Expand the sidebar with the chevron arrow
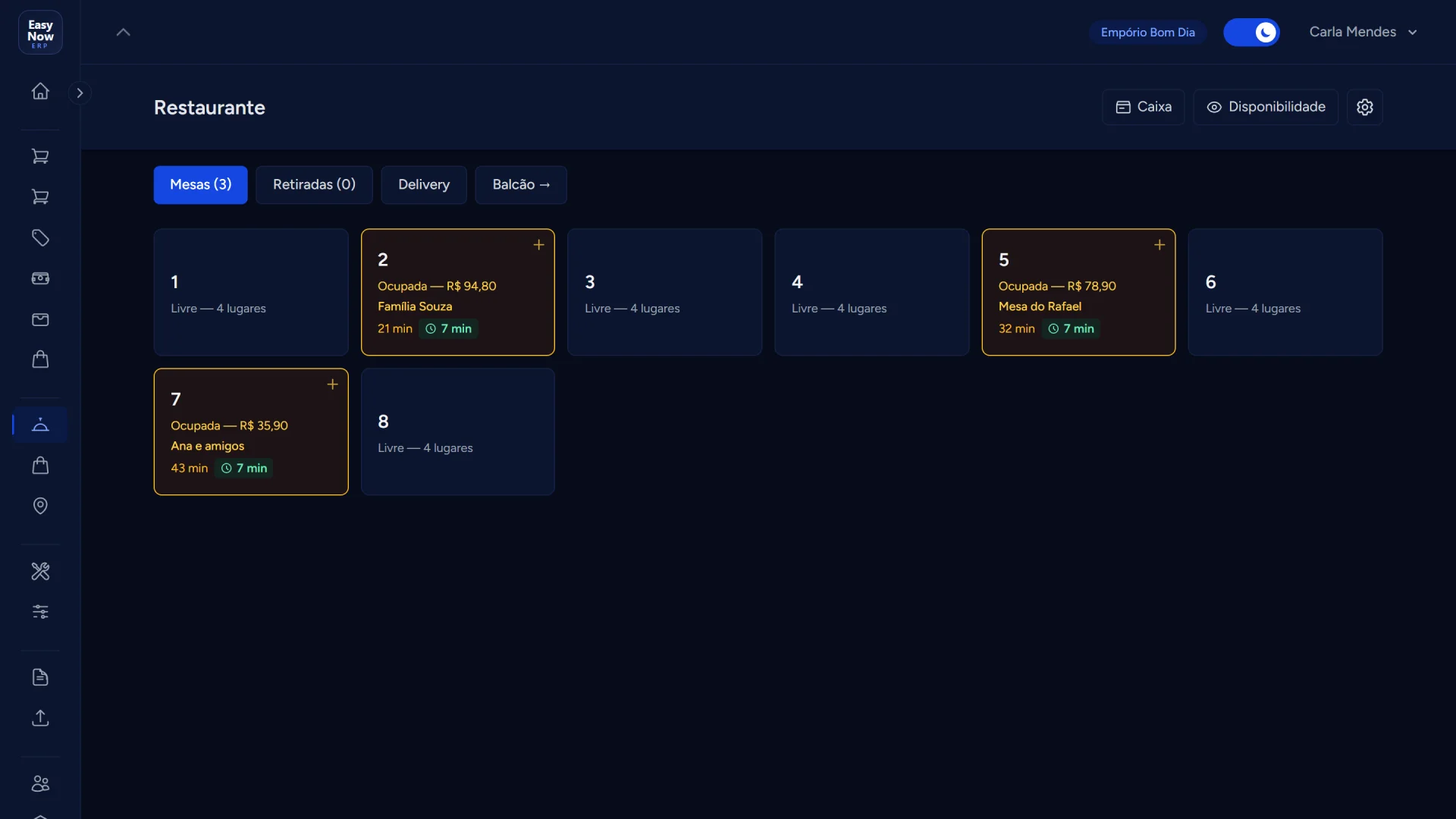Screen dimensions: 1456x819 (x=80, y=93)
